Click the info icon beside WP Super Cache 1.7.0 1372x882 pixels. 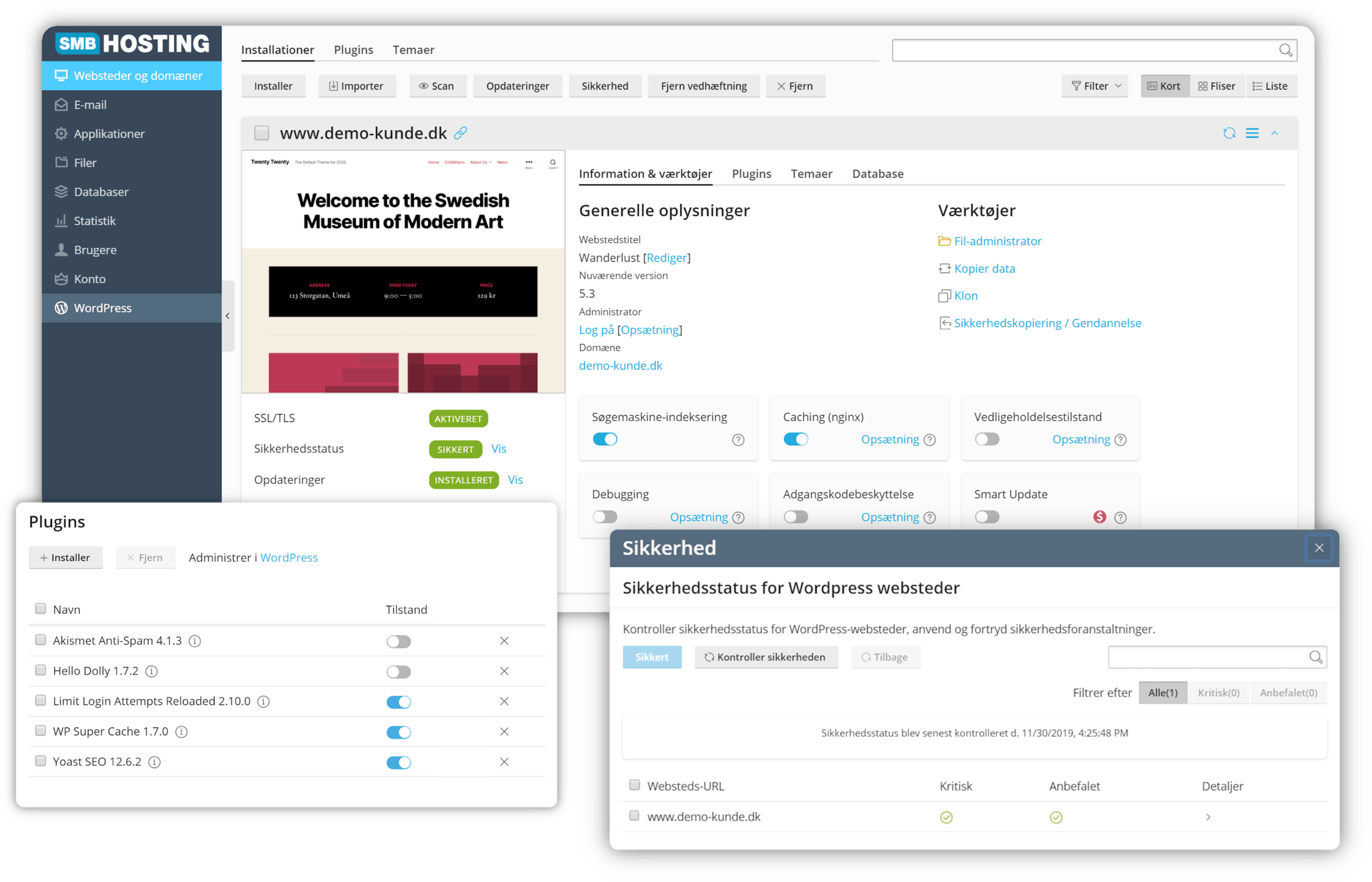182,732
